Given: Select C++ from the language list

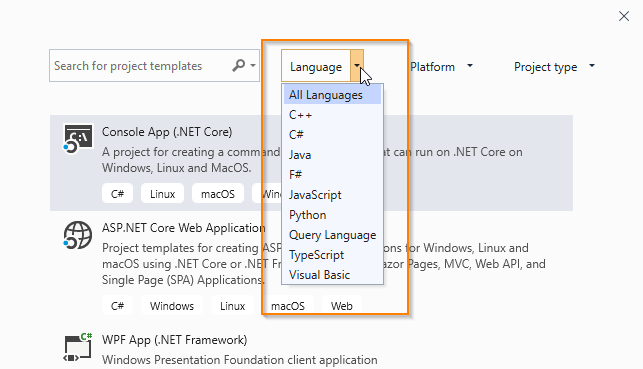Looking at the screenshot, I should coord(332,115).
